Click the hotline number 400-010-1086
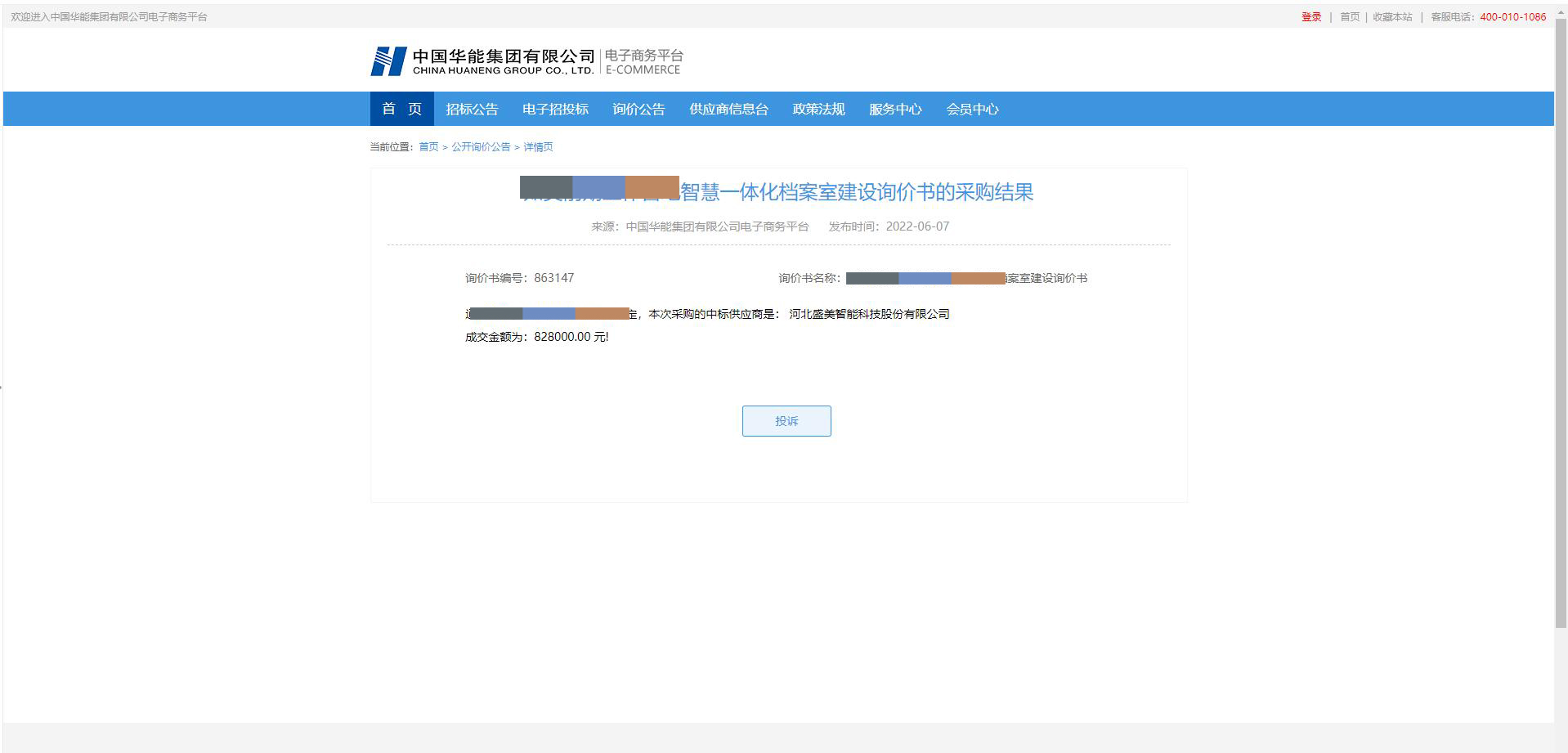The height and width of the screenshot is (753, 1568). 1513,16
